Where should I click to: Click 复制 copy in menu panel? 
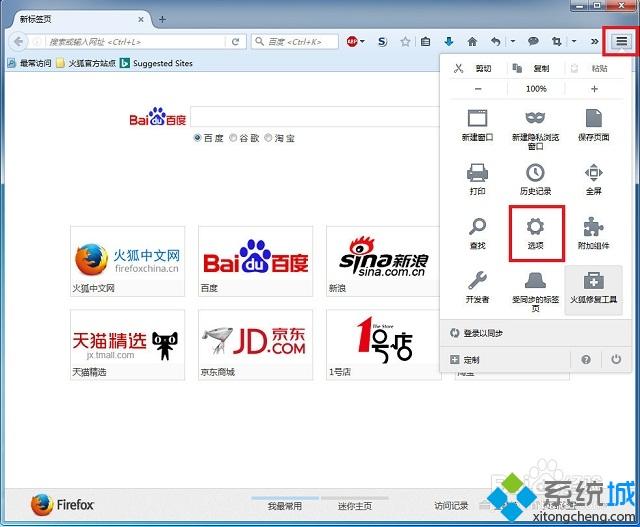[531, 69]
